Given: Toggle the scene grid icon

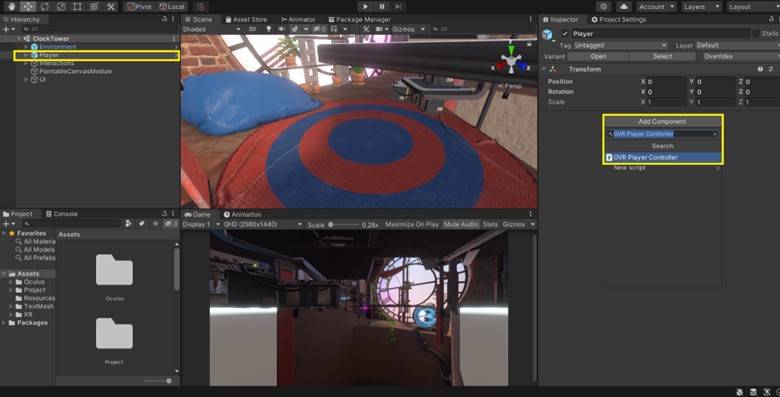Looking at the screenshot, I should [x=334, y=29].
